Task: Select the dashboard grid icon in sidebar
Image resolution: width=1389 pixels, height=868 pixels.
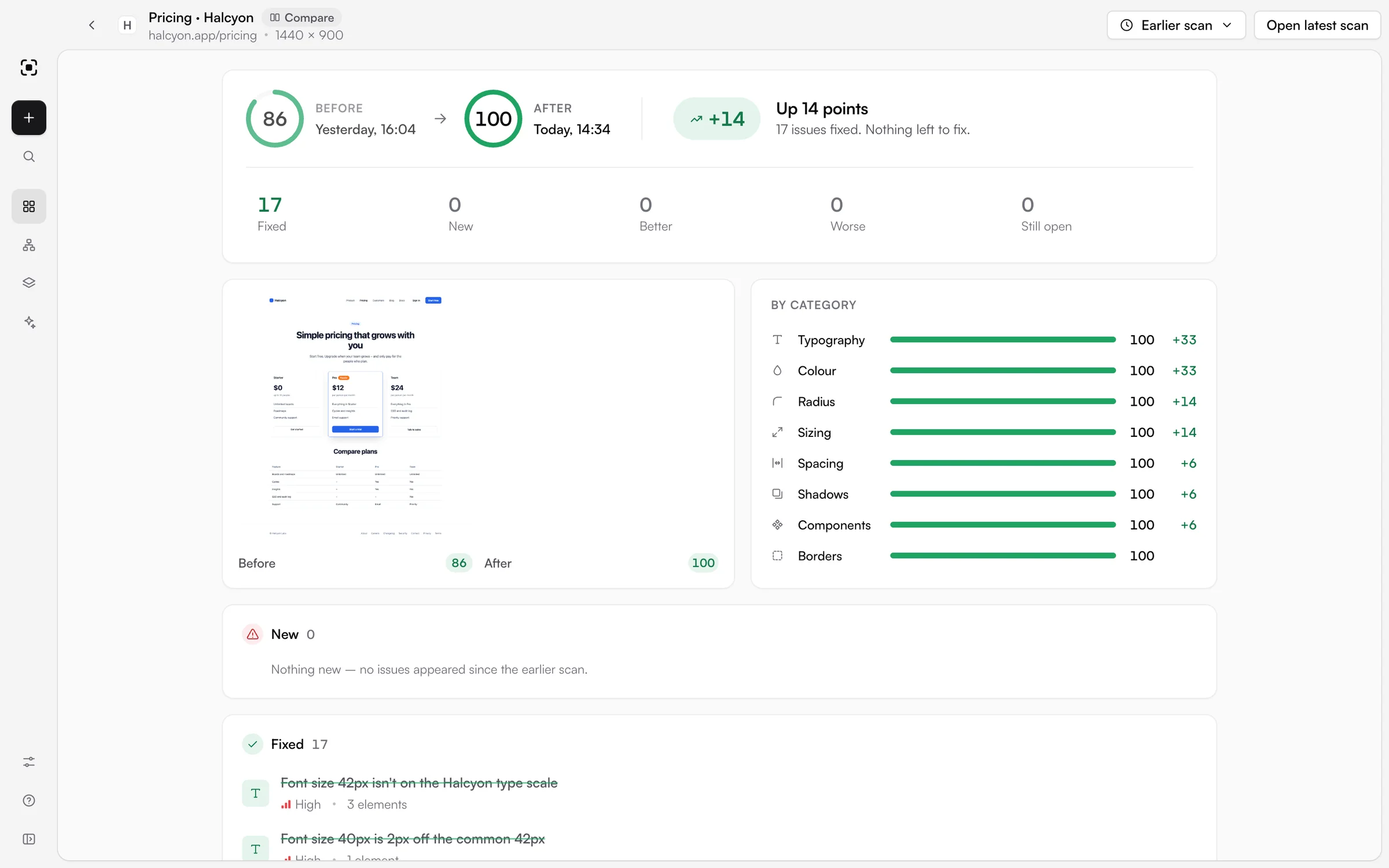Action: tap(29, 207)
